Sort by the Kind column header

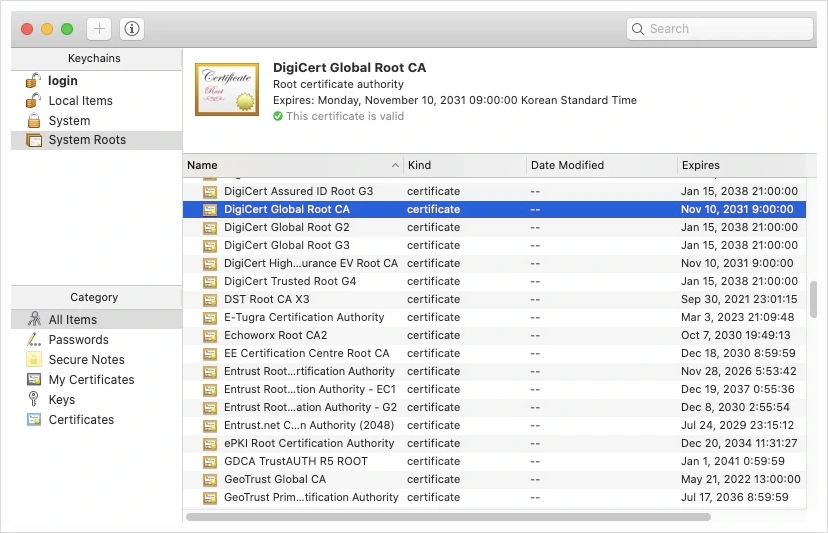(x=465, y=165)
